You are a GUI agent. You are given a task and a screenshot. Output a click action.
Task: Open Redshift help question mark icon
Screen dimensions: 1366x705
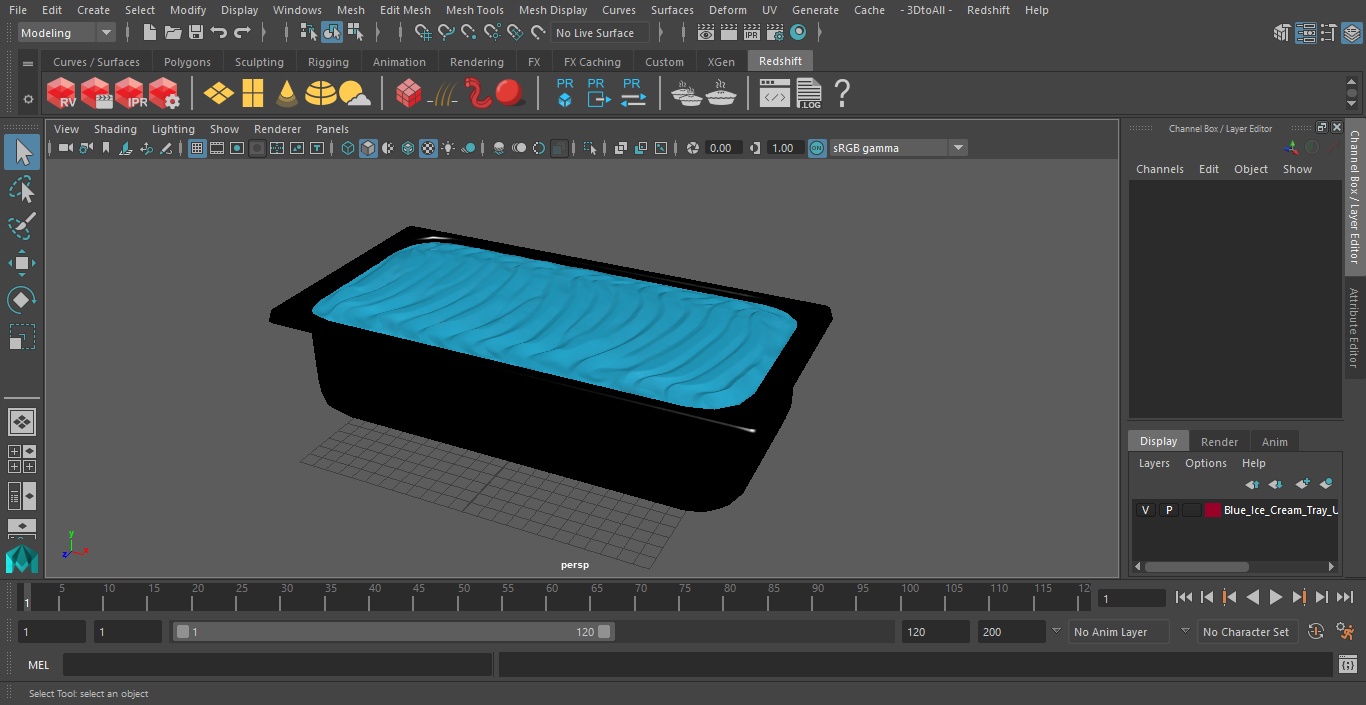pyautogui.click(x=842, y=94)
